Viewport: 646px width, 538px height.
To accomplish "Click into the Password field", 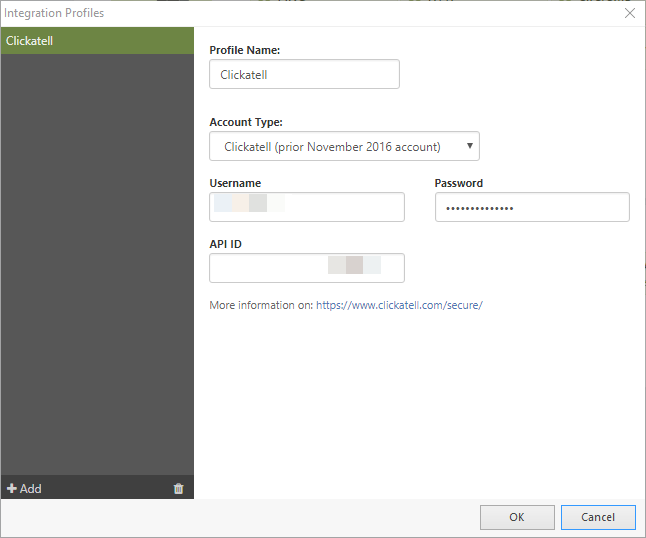I will point(532,207).
